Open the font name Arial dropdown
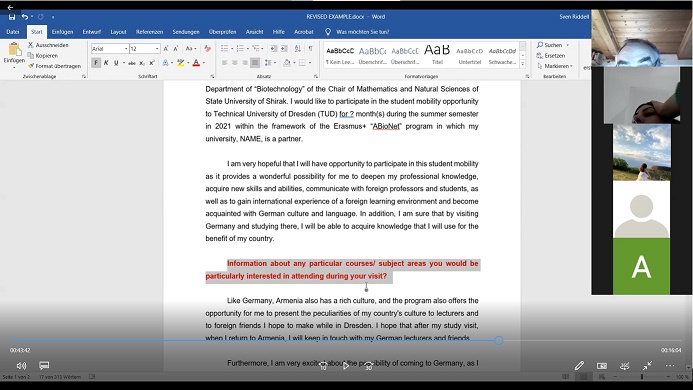Screen dimensions: 693x390 click(x=126, y=49)
